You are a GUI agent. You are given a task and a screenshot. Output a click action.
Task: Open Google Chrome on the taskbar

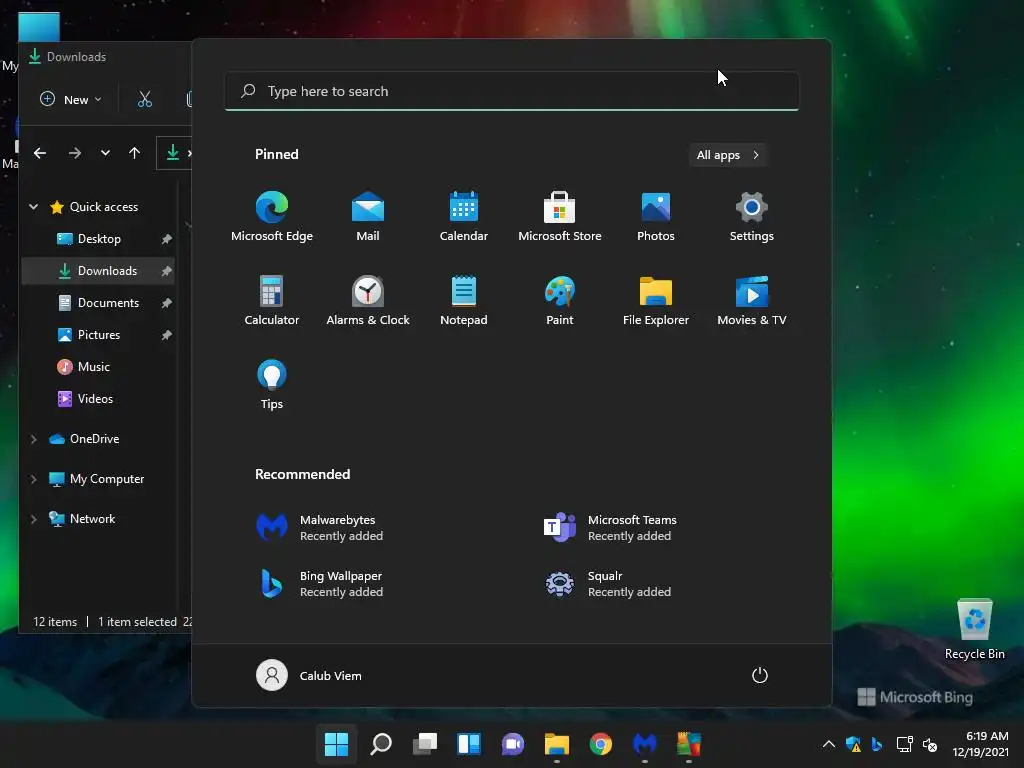click(601, 744)
